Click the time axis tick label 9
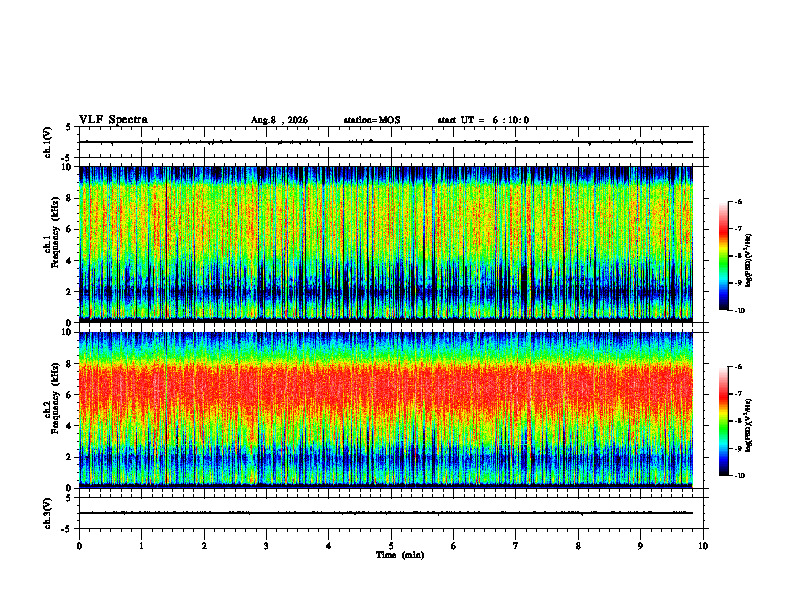This screenshot has width=792, height=612. click(x=640, y=546)
